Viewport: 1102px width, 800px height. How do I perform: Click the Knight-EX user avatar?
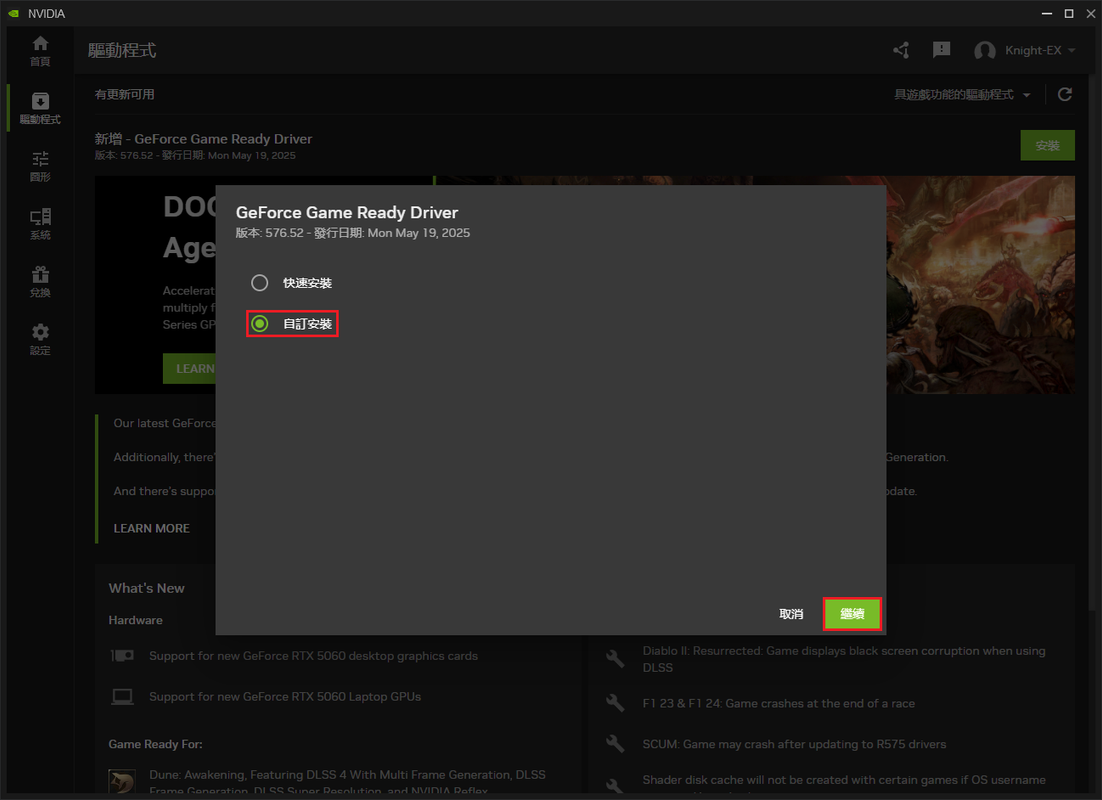[985, 51]
